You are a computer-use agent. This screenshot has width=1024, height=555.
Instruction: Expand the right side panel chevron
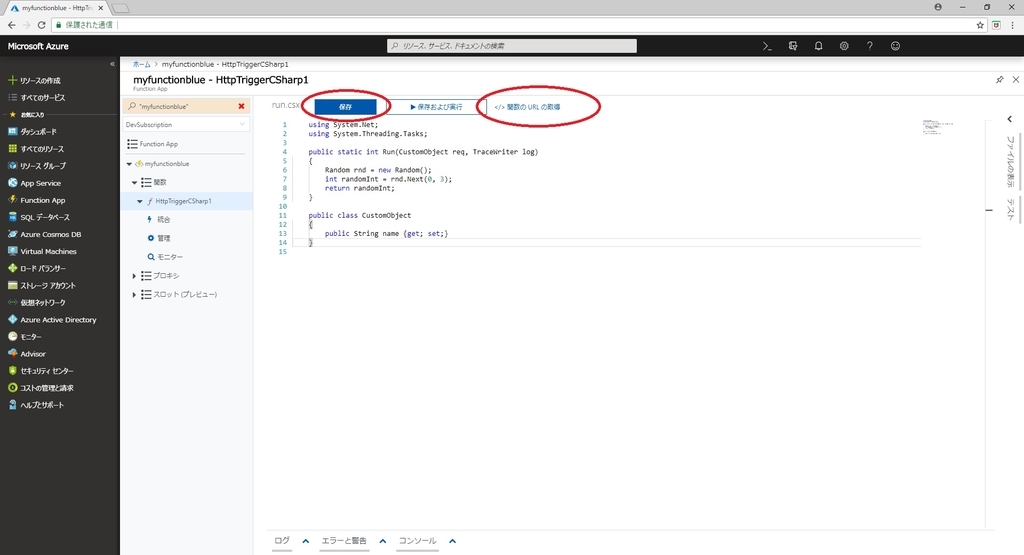pos(1010,119)
